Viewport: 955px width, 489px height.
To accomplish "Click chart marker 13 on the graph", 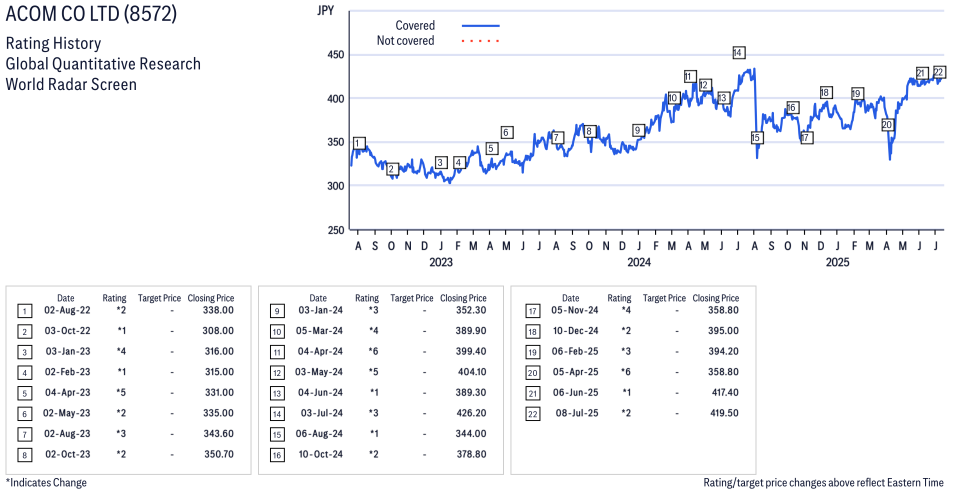I will [723, 98].
